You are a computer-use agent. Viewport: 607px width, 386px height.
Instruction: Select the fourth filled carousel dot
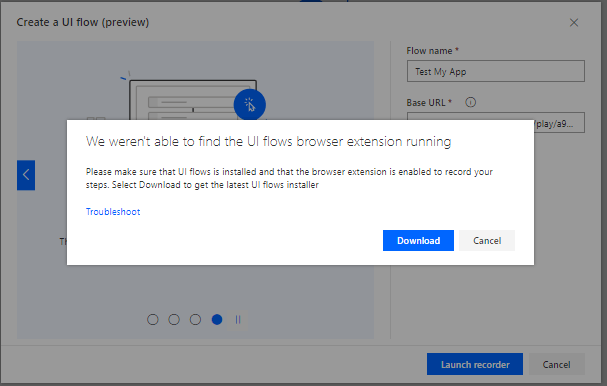(217, 319)
